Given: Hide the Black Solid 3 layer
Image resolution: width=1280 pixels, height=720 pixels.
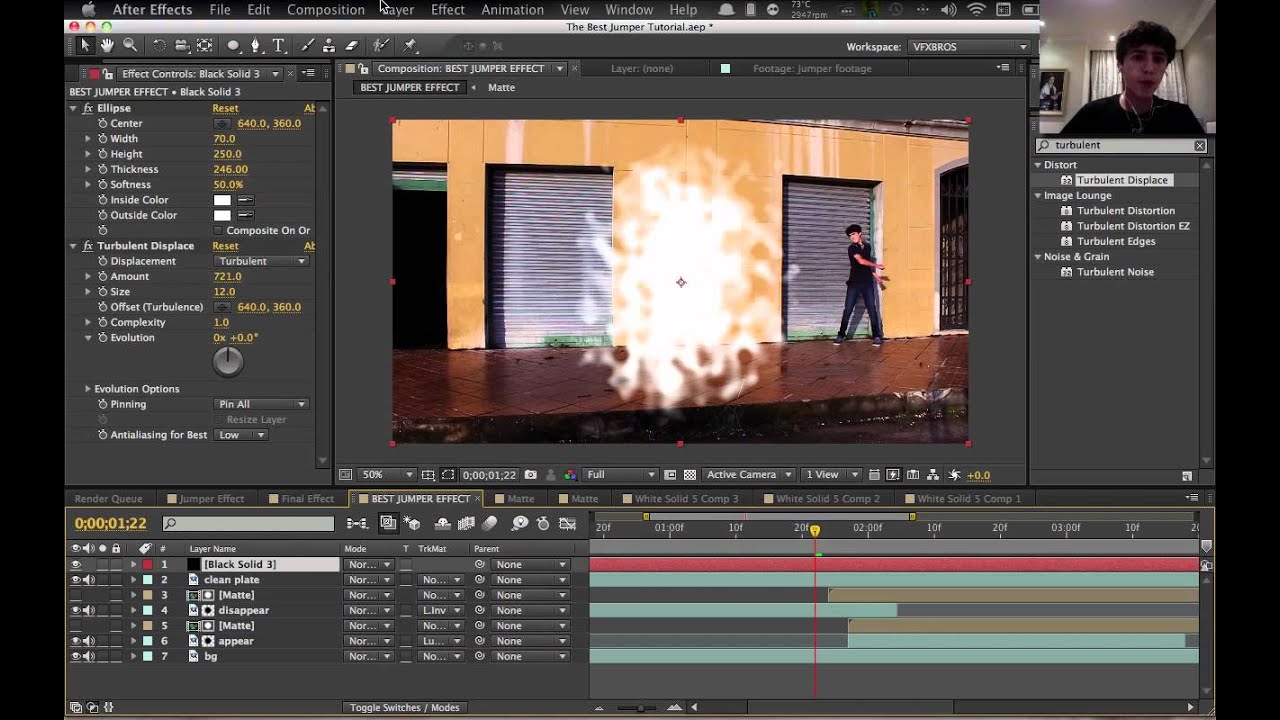Looking at the screenshot, I should click(x=75, y=564).
